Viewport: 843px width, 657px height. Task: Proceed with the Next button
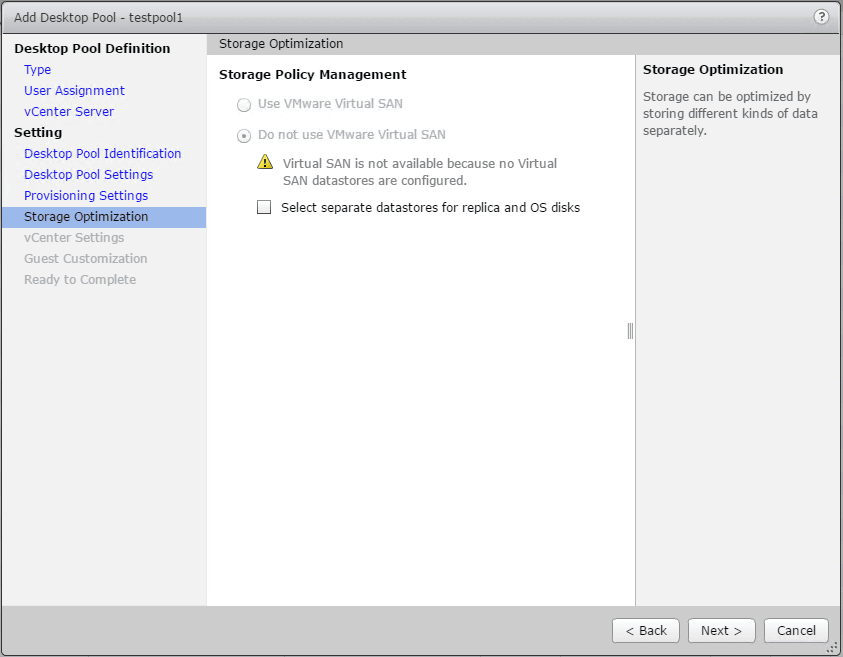point(721,631)
